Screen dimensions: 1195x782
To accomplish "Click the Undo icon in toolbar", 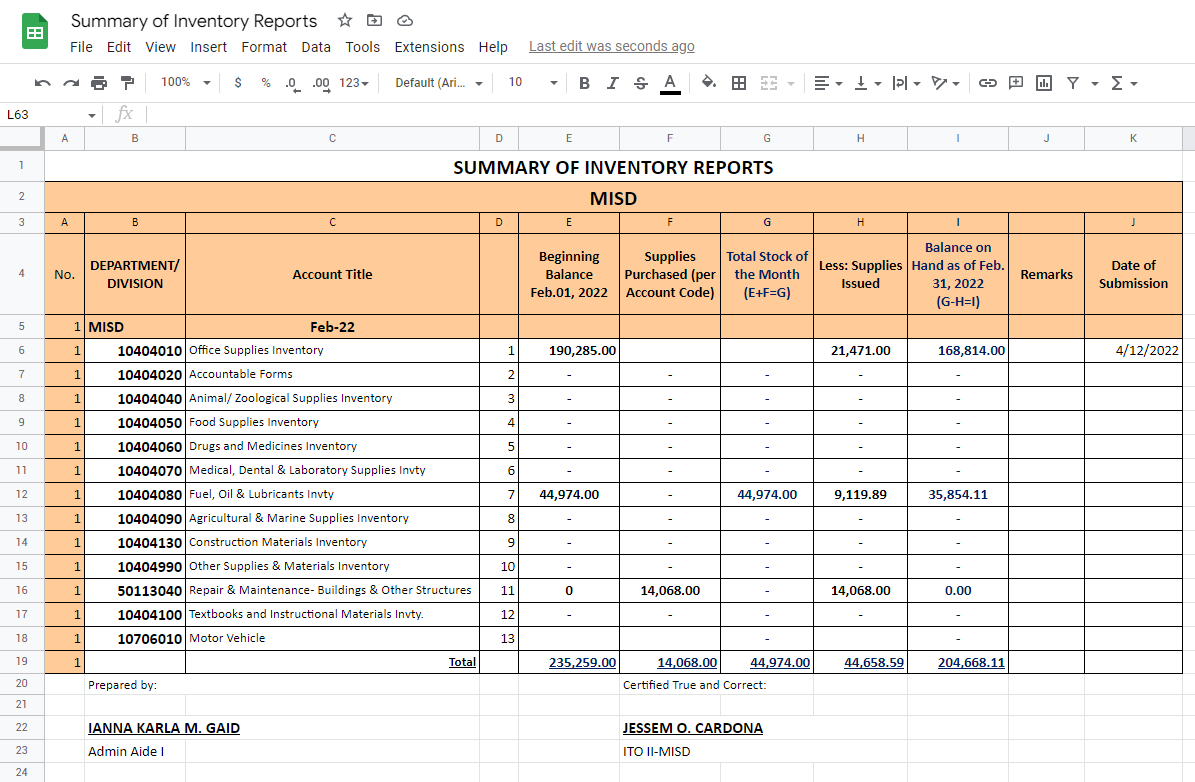I will click(x=42, y=83).
